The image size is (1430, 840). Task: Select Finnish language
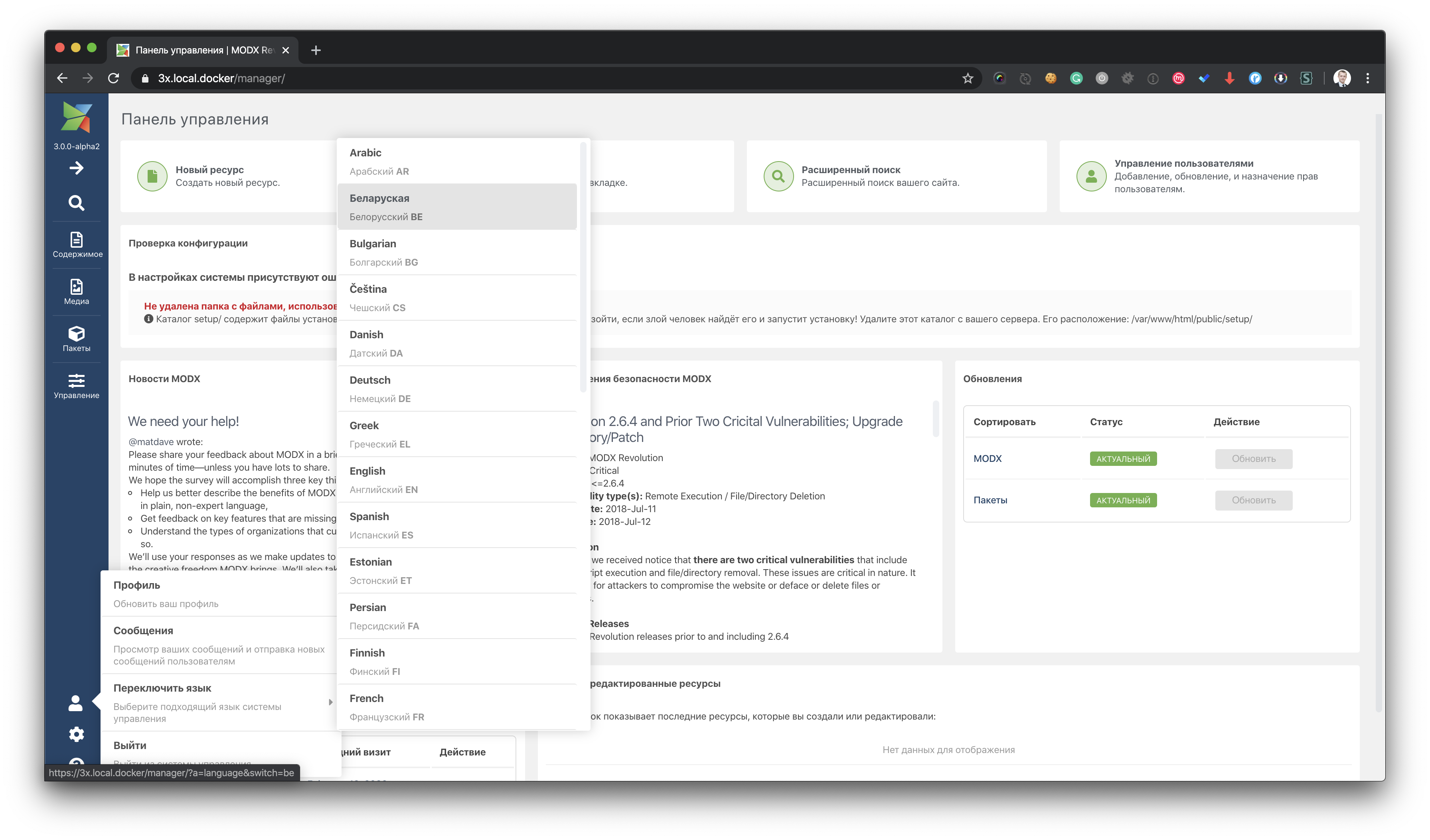(457, 661)
